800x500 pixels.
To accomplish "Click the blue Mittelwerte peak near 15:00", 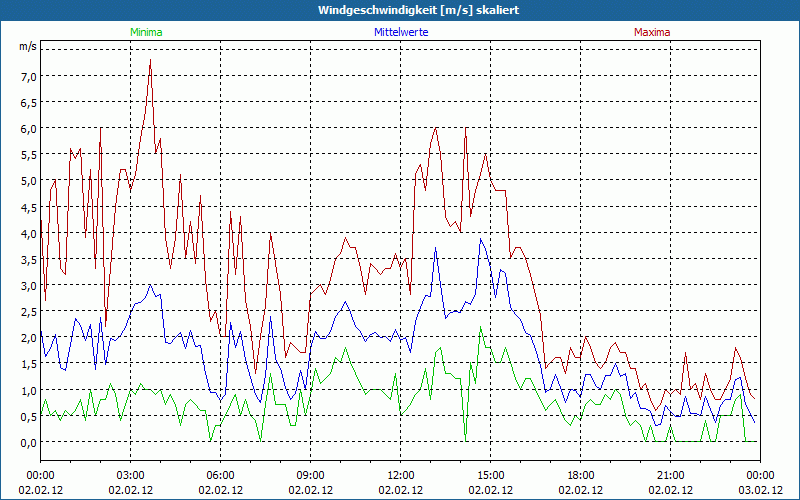I will (x=481, y=239).
